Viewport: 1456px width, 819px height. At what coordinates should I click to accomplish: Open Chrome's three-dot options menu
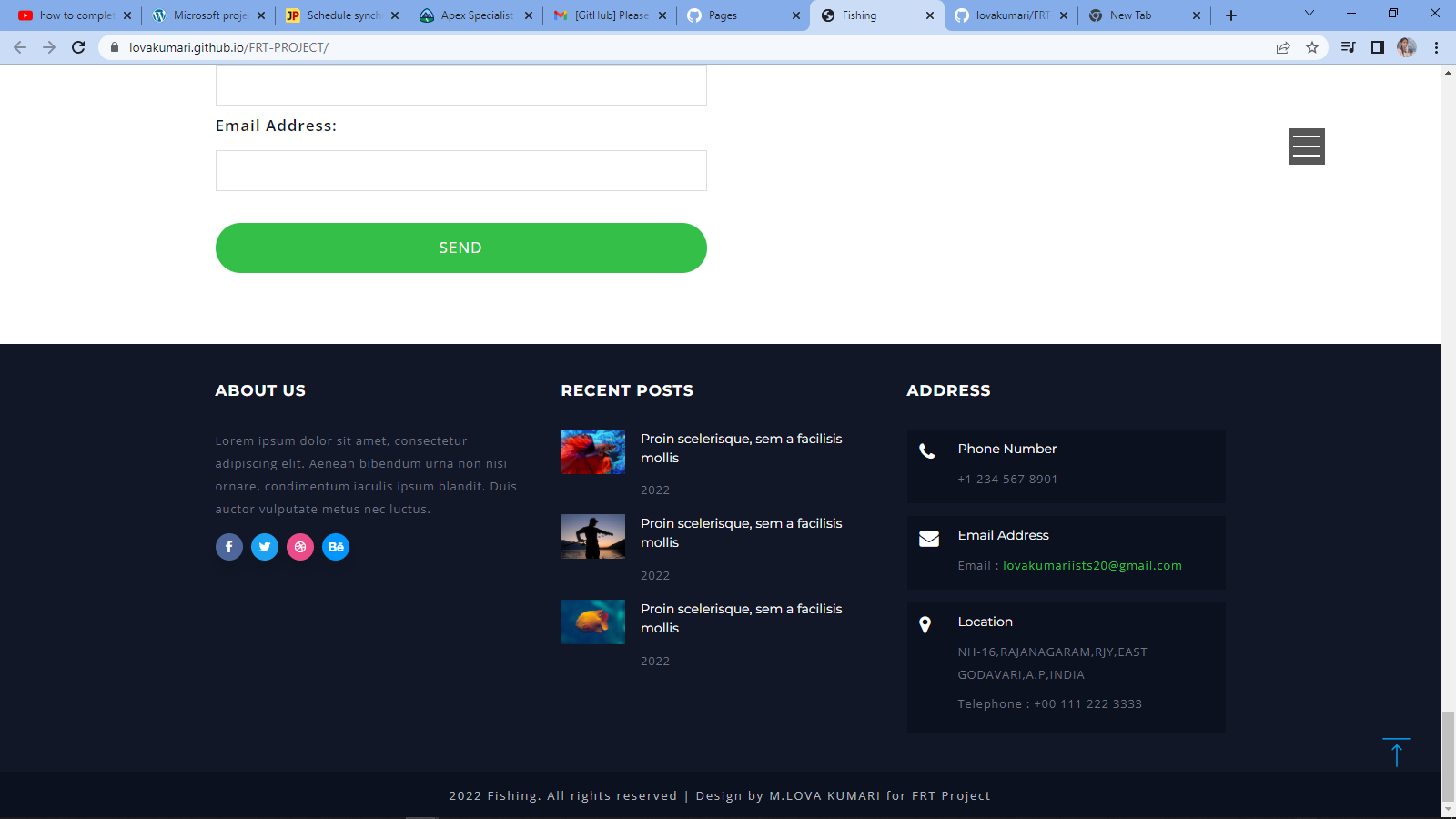[x=1437, y=47]
